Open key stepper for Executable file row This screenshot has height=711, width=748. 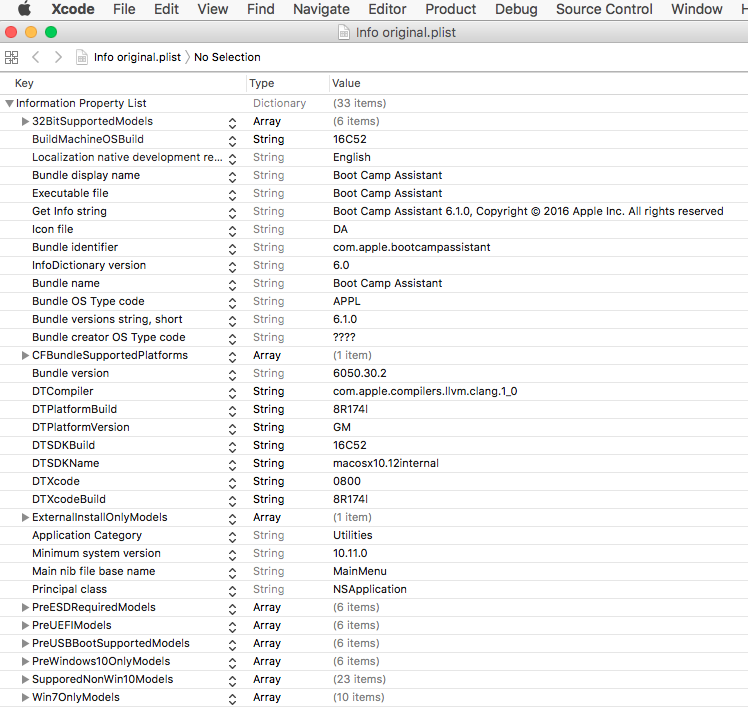click(x=232, y=195)
